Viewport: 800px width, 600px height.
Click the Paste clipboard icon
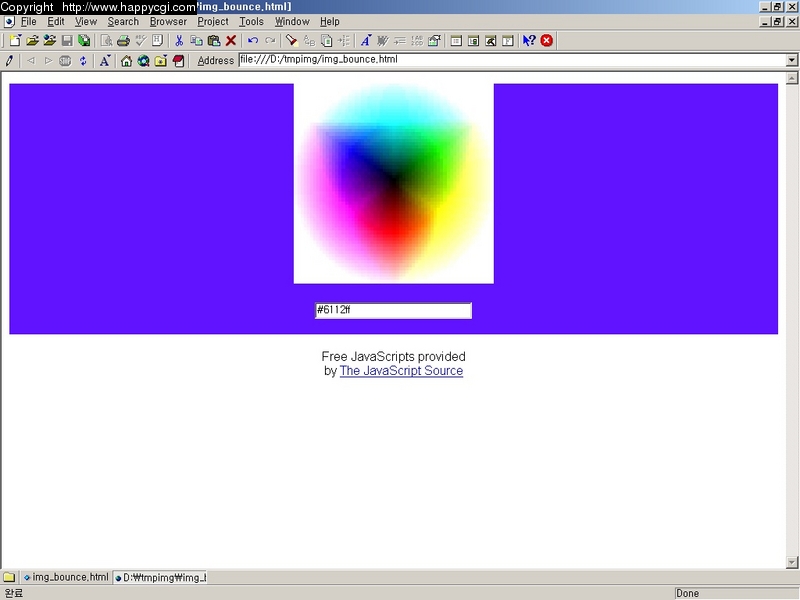coord(214,40)
